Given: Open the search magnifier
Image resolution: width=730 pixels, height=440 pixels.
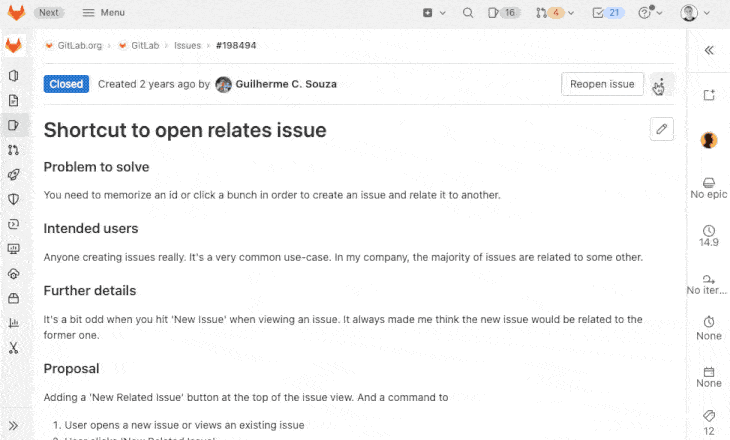Looking at the screenshot, I should (468, 13).
